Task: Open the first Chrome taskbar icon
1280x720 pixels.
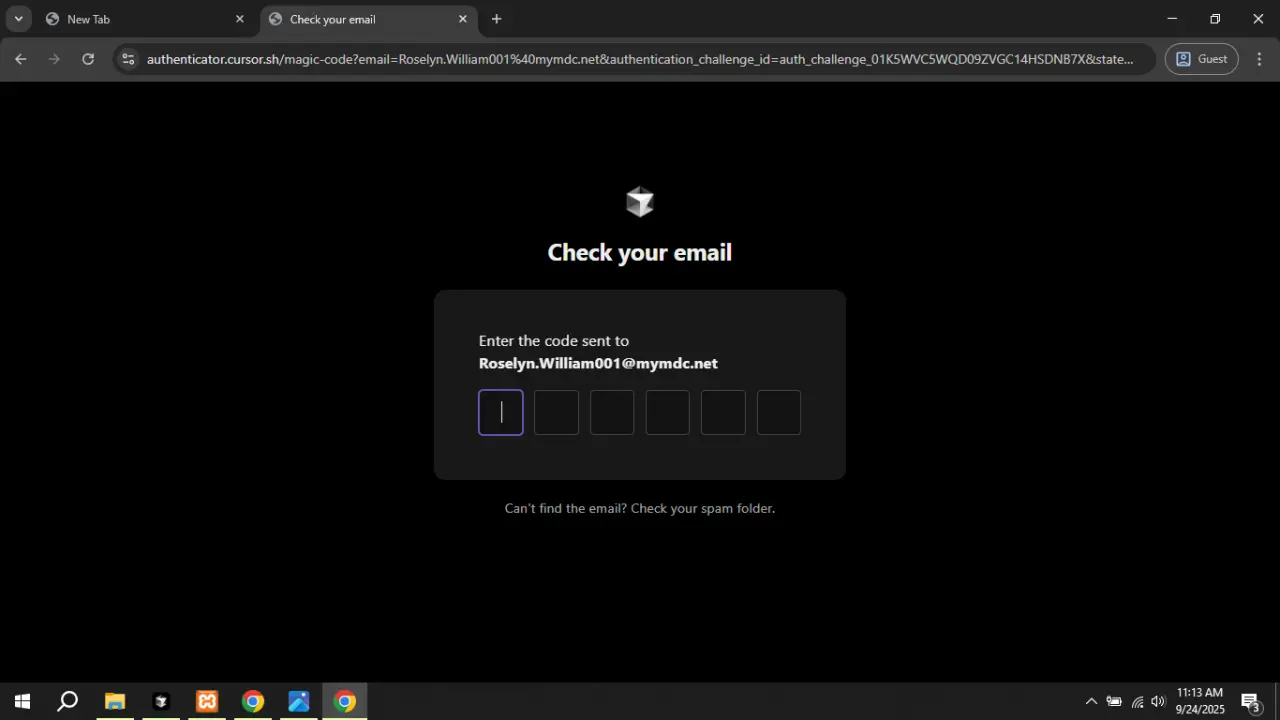Action: coord(252,701)
